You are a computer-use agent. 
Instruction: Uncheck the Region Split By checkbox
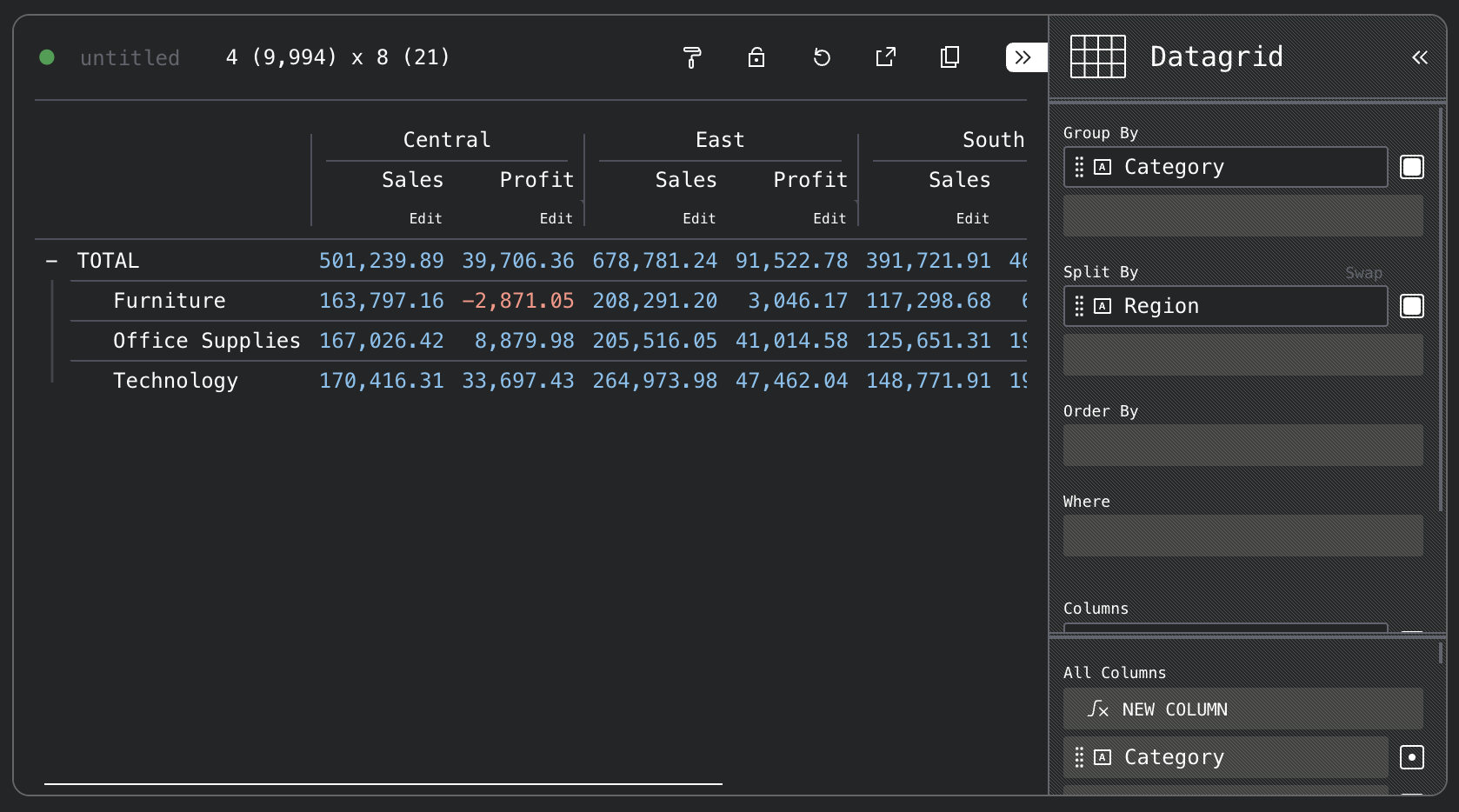(x=1412, y=306)
